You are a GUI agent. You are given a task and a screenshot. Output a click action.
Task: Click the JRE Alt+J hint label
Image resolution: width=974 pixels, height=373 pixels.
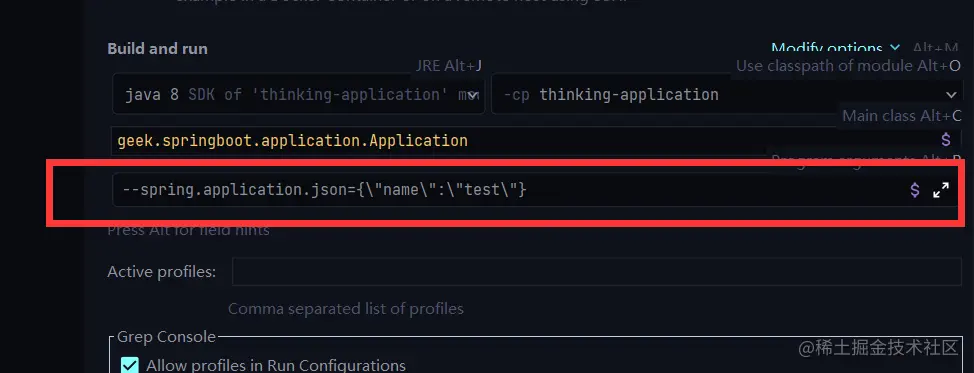tap(448, 66)
